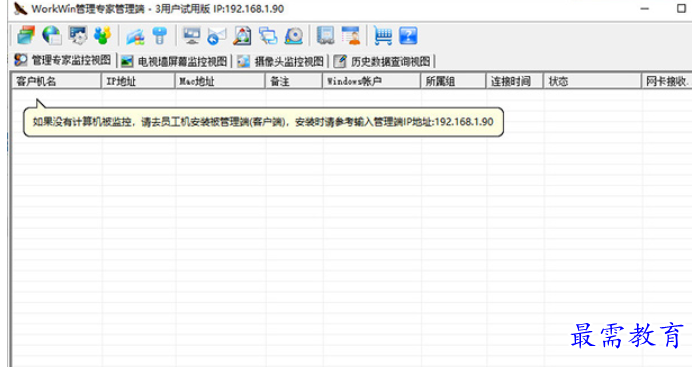Screen dimensions: 692x367
Task: Click the desktop monitor screen icon
Action: pyautogui.click(x=192, y=35)
